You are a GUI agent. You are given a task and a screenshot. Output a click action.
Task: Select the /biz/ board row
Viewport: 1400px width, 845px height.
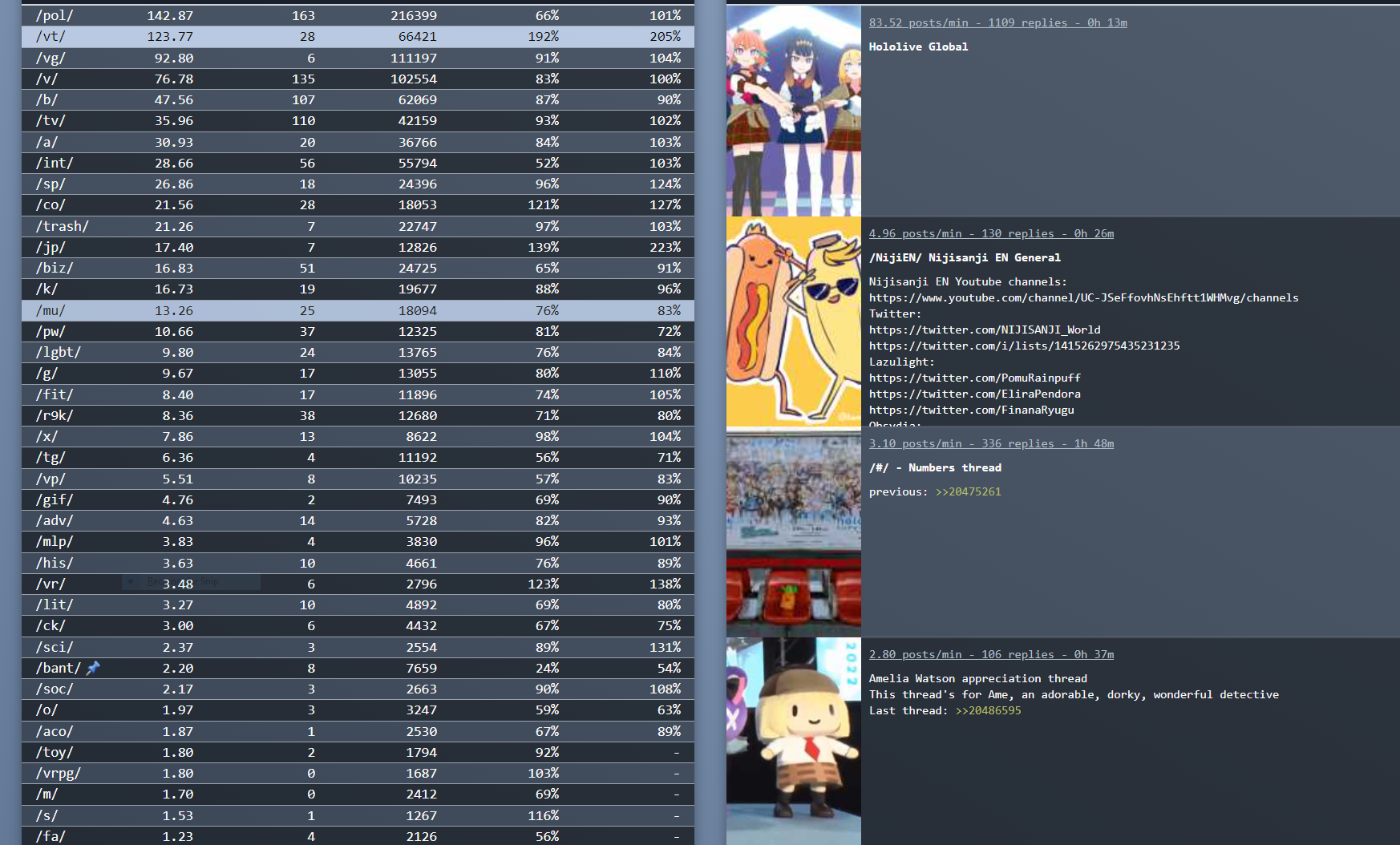point(358,268)
